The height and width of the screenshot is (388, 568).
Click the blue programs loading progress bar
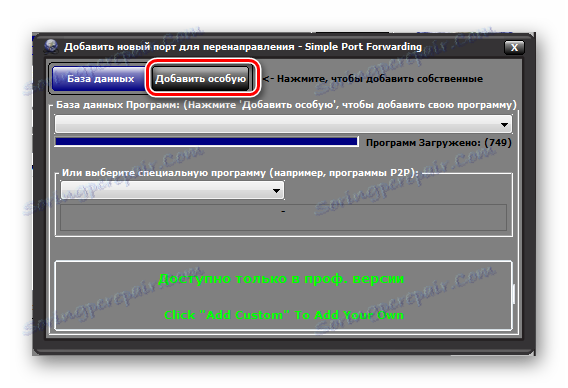pos(206,142)
